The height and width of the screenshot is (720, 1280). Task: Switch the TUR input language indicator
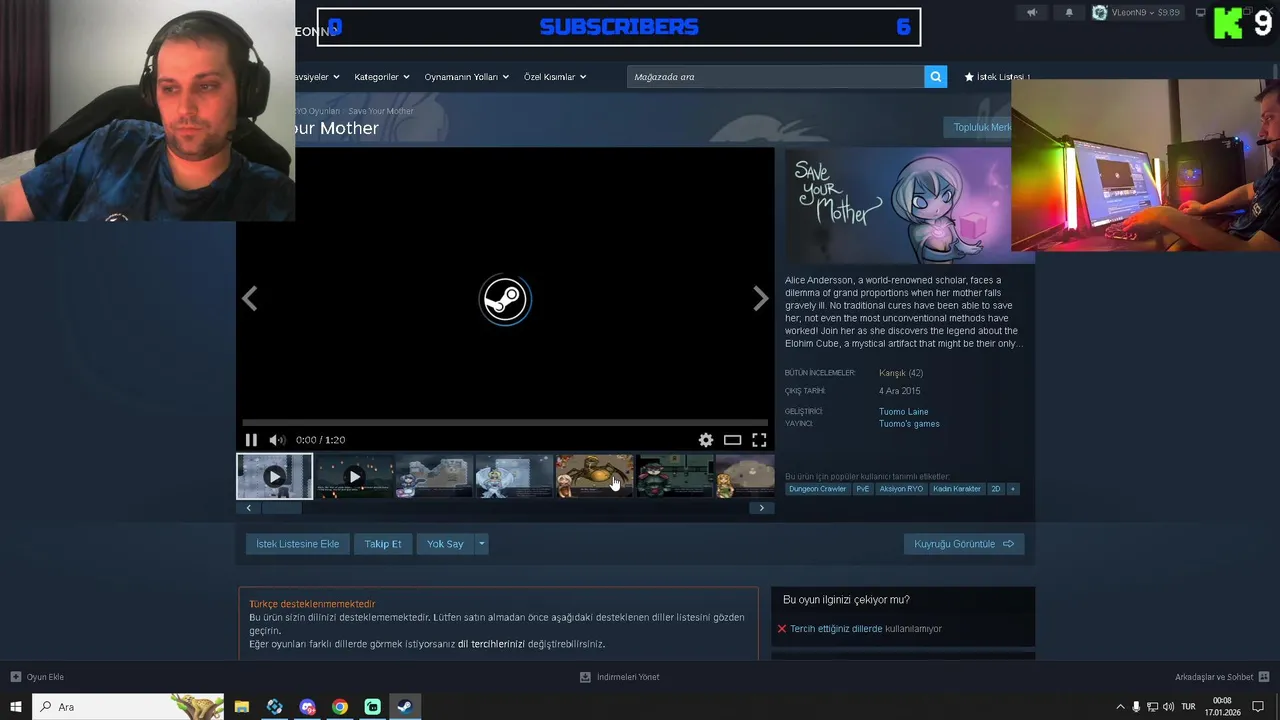(x=1188, y=707)
